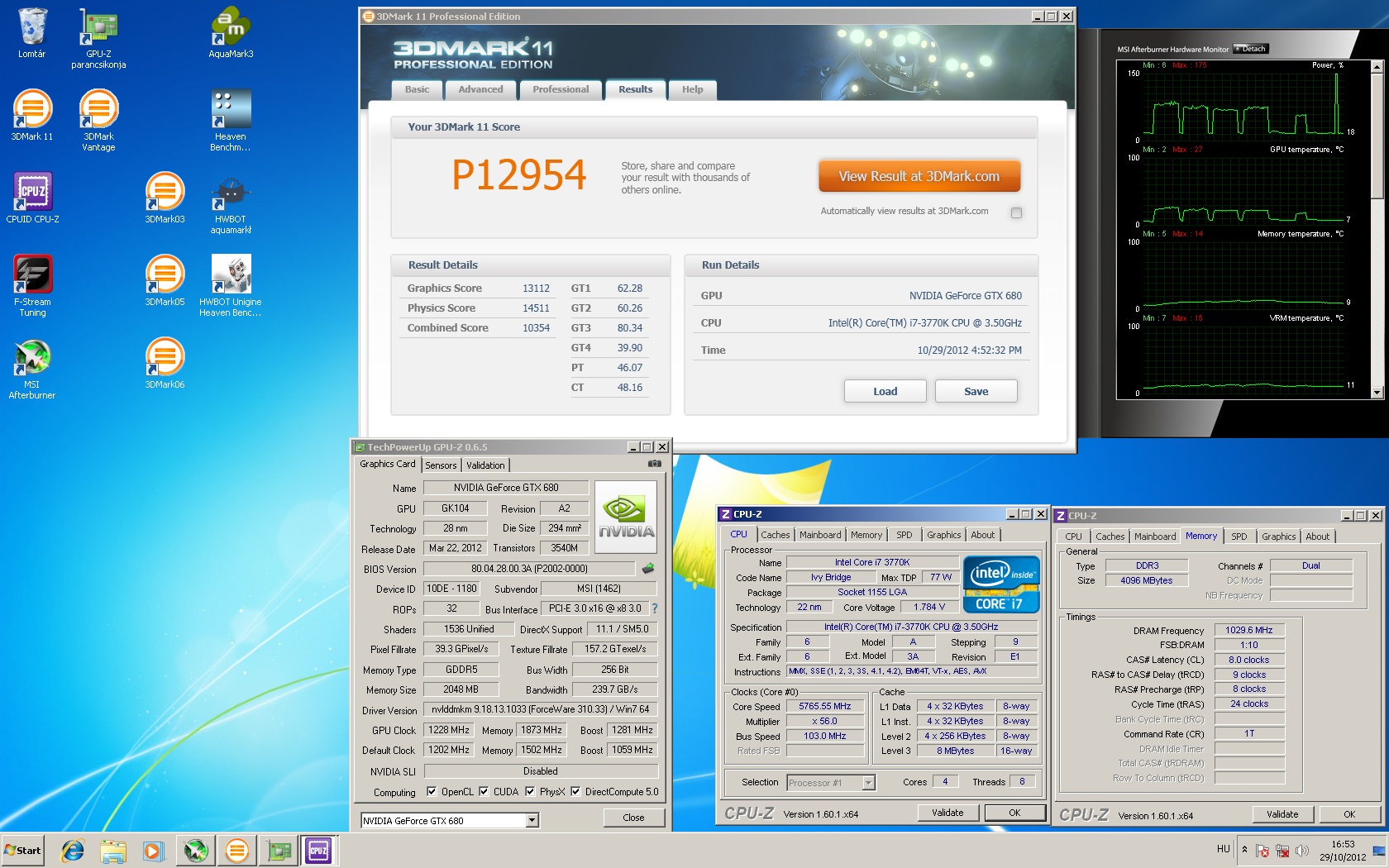Toggle the CUDA checkbox in GPU-Z
The width and height of the screenshot is (1389, 868).
click(x=484, y=791)
